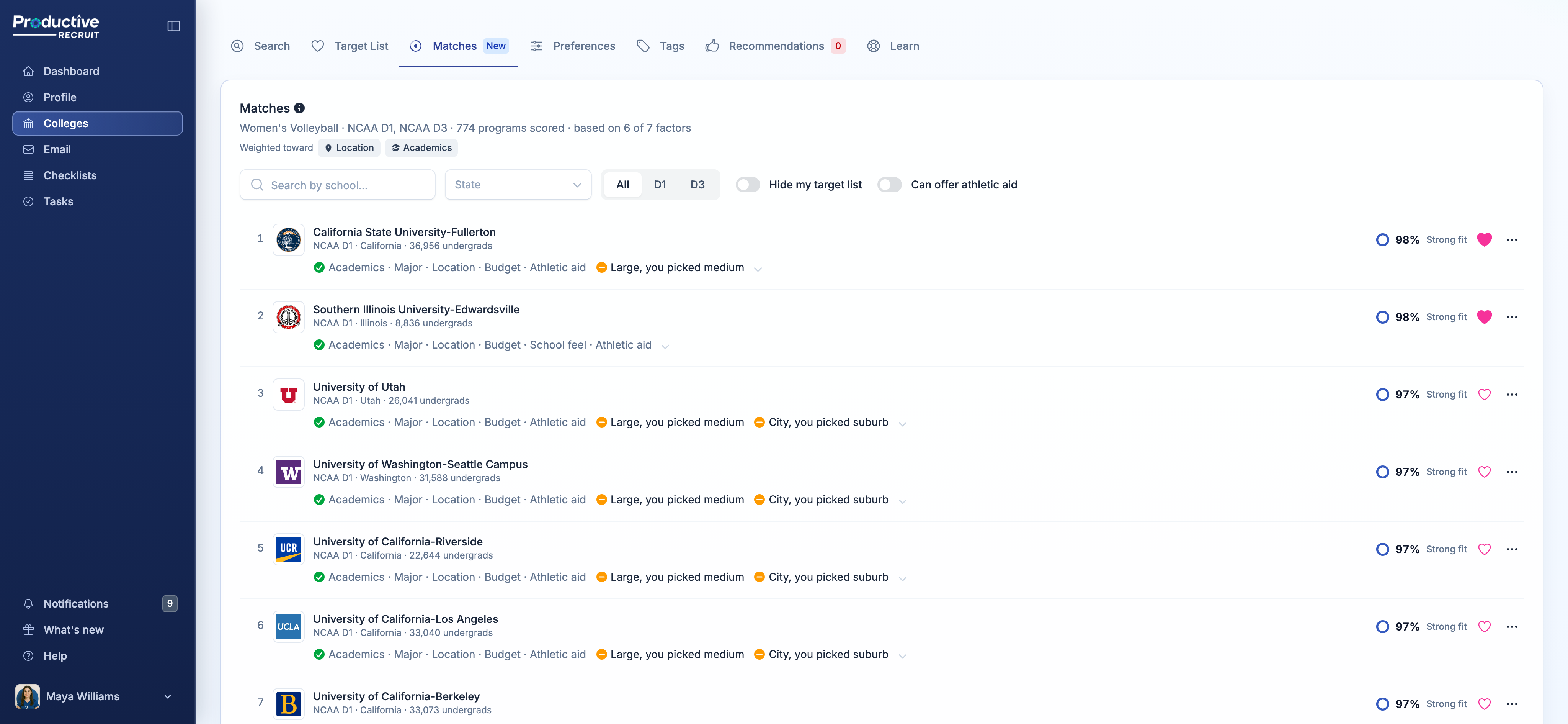
Task: Toggle Hide my target list switch
Action: pyautogui.click(x=748, y=185)
